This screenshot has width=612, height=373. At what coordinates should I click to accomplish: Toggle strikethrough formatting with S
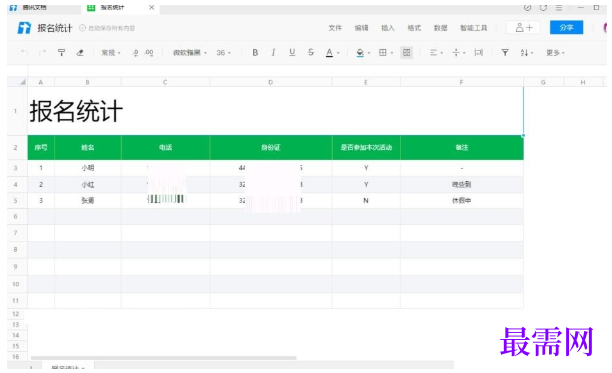311,53
